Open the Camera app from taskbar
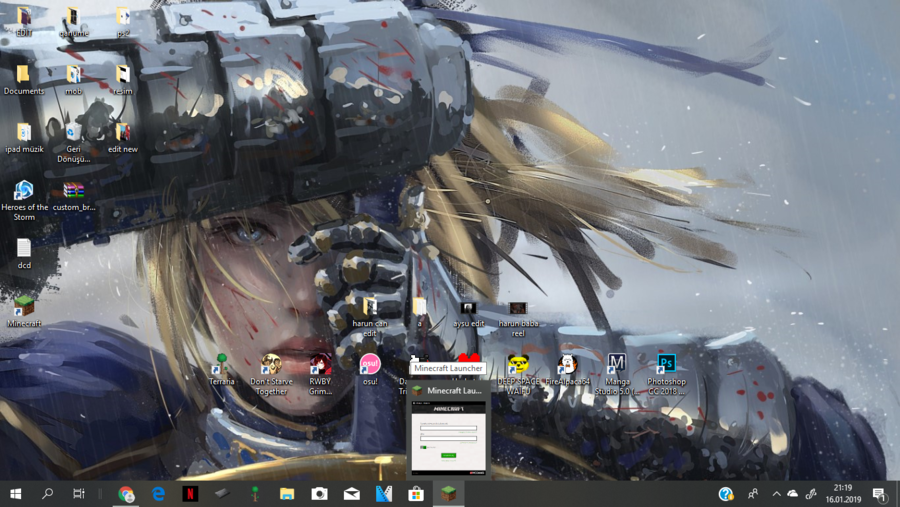Image resolution: width=900 pixels, height=507 pixels. 319,494
